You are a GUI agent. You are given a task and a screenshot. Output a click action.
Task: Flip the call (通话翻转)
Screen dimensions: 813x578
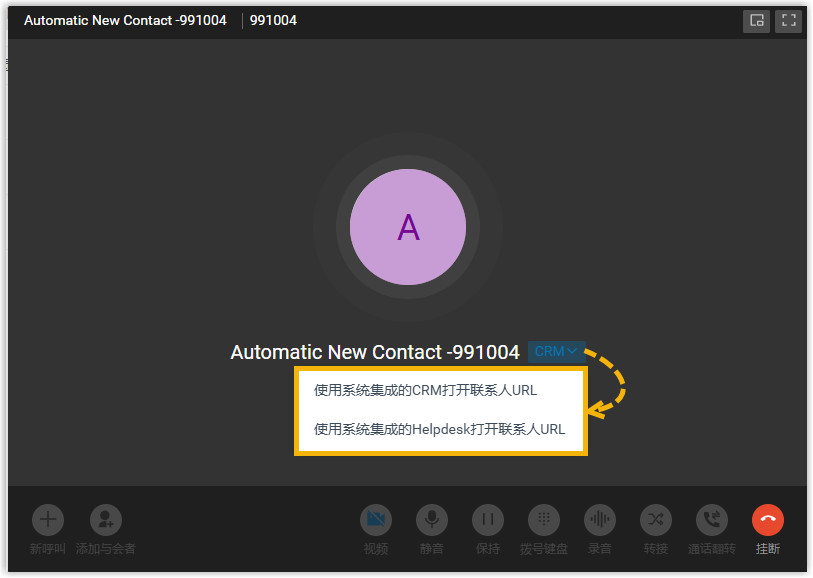[712, 520]
